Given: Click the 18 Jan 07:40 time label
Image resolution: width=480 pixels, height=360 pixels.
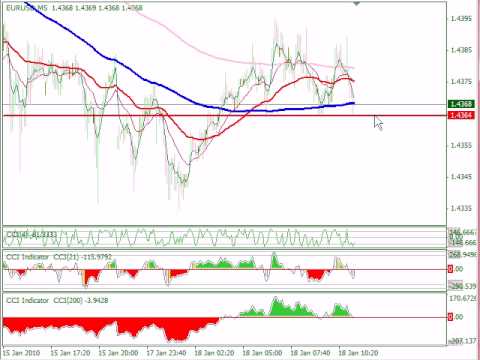Looking at the screenshot, I should [311, 353].
